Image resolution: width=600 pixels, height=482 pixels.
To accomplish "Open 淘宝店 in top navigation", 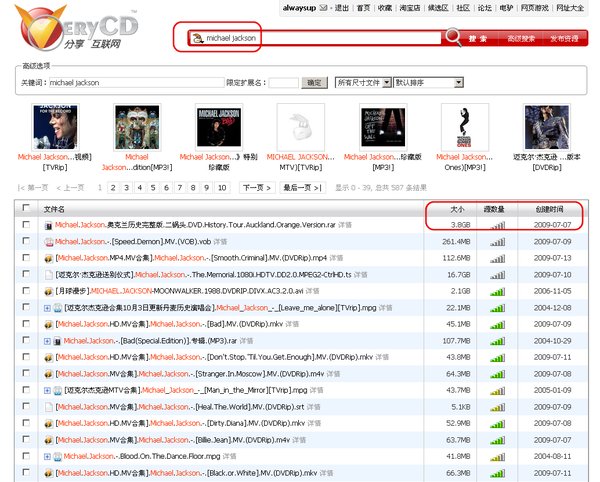I will (409, 8).
